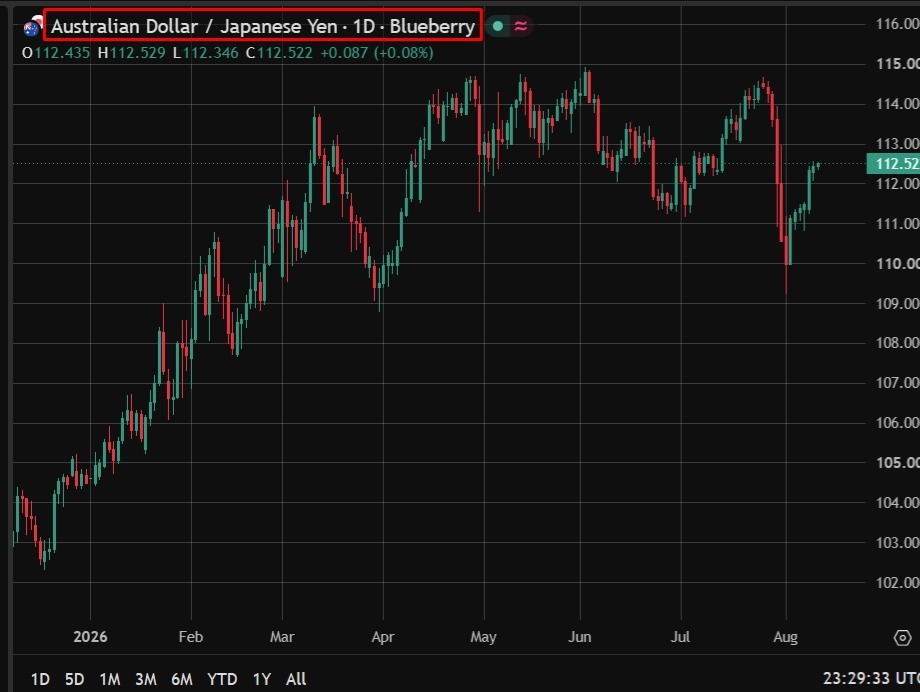The height and width of the screenshot is (692, 920).
Task: Click the change value +0.087 (+0.08%)
Action: click(377, 53)
